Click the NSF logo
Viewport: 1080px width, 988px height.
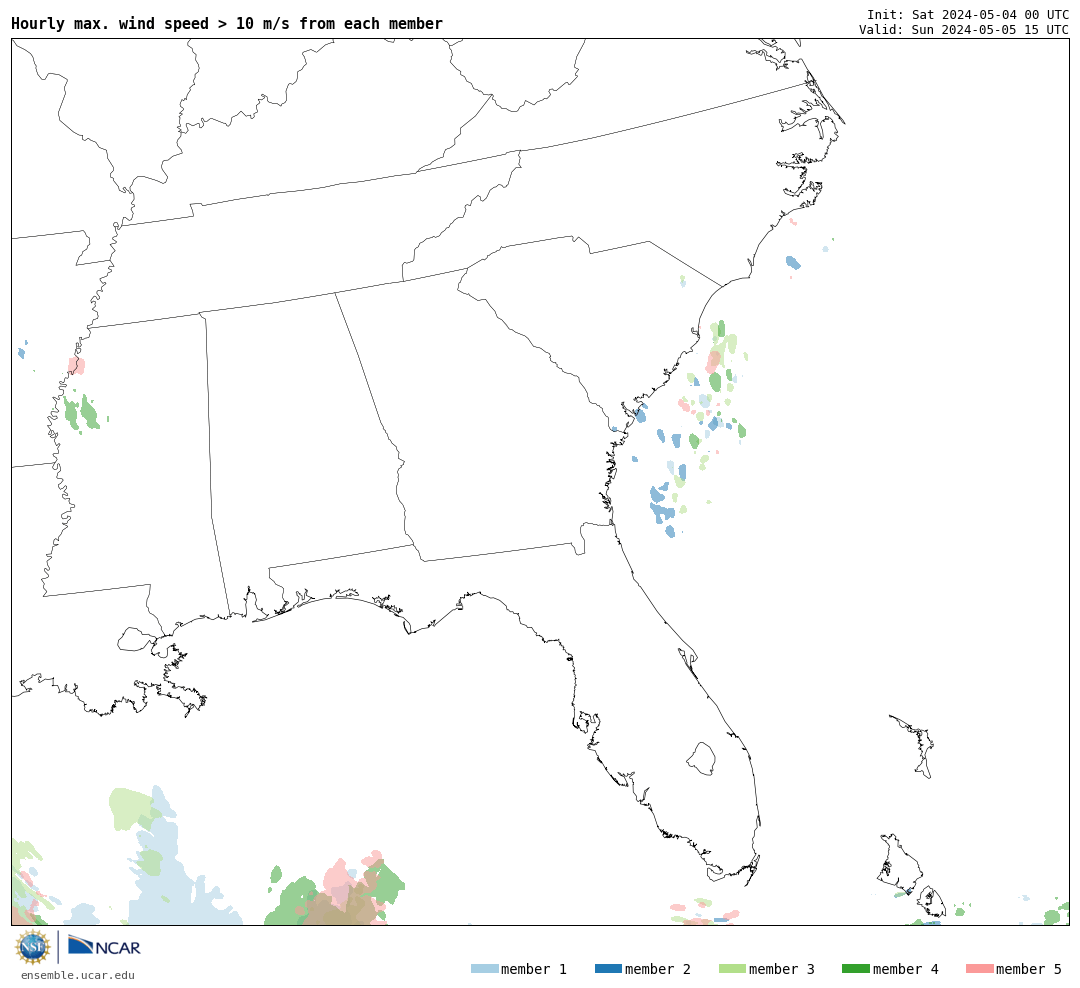tap(32, 947)
